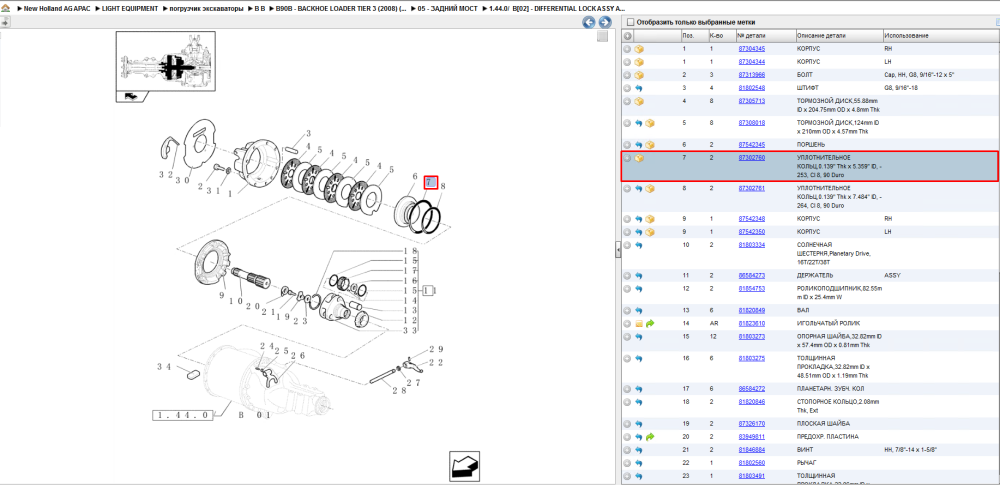
Task: Go to next diagram with right arrow
Action: click(x=604, y=22)
